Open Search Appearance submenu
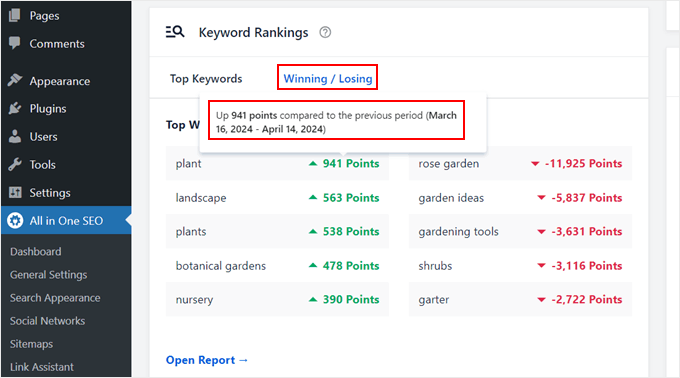Image resolution: width=680 pixels, height=378 pixels. pyautogui.click(x=55, y=298)
